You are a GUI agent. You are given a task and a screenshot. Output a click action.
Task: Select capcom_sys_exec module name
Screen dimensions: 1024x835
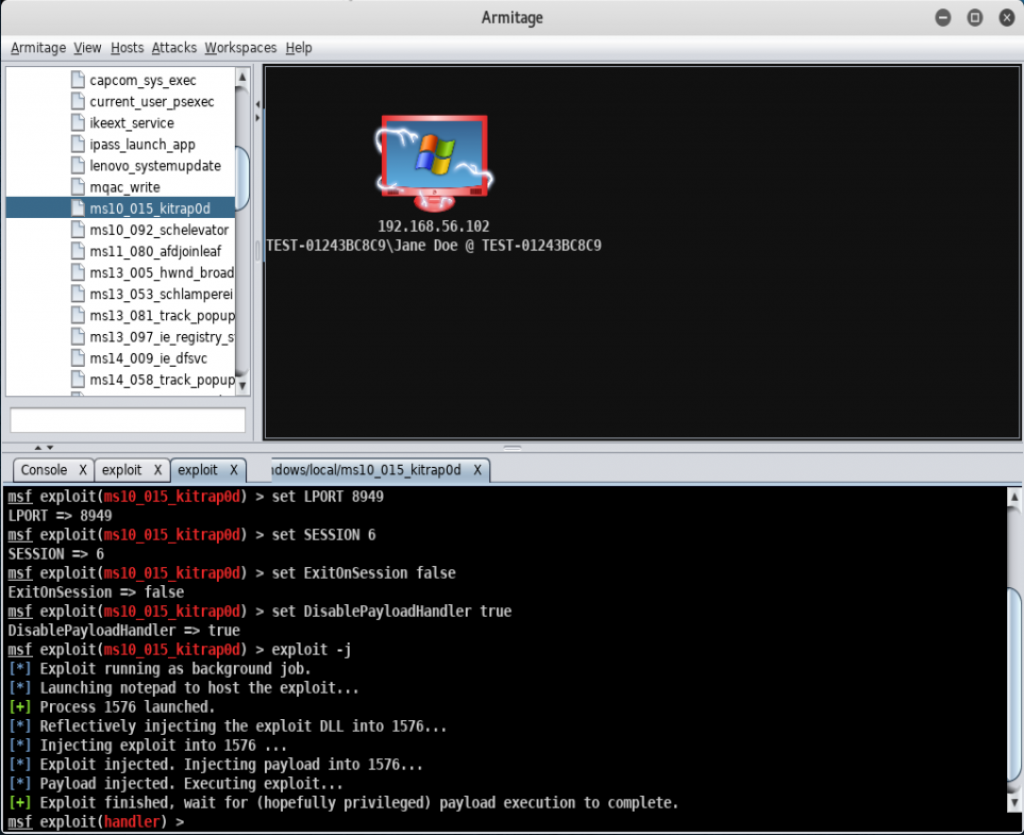[x=142, y=80]
